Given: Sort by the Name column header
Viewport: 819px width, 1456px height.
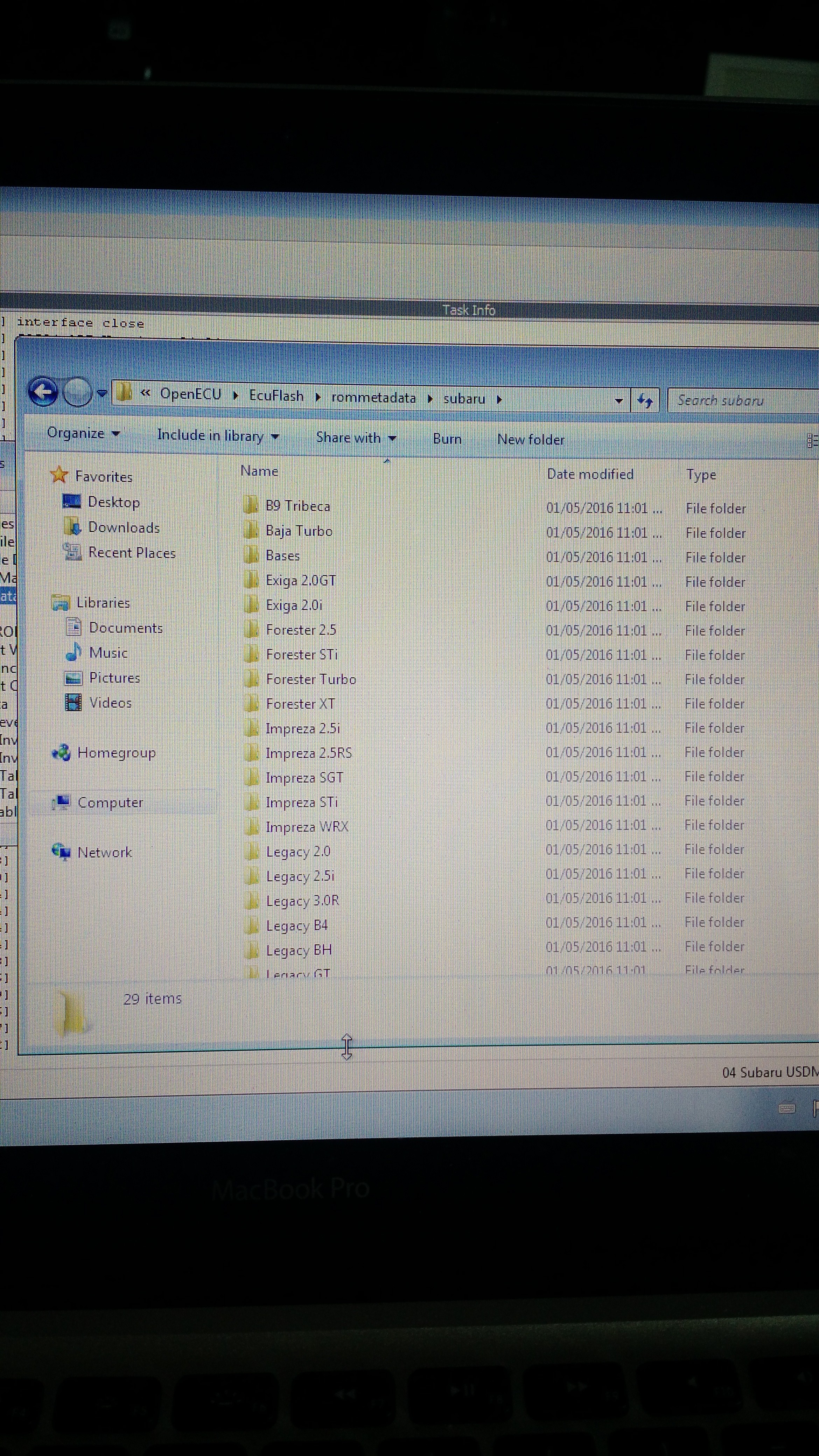Looking at the screenshot, I should click(x=259, y=471).
